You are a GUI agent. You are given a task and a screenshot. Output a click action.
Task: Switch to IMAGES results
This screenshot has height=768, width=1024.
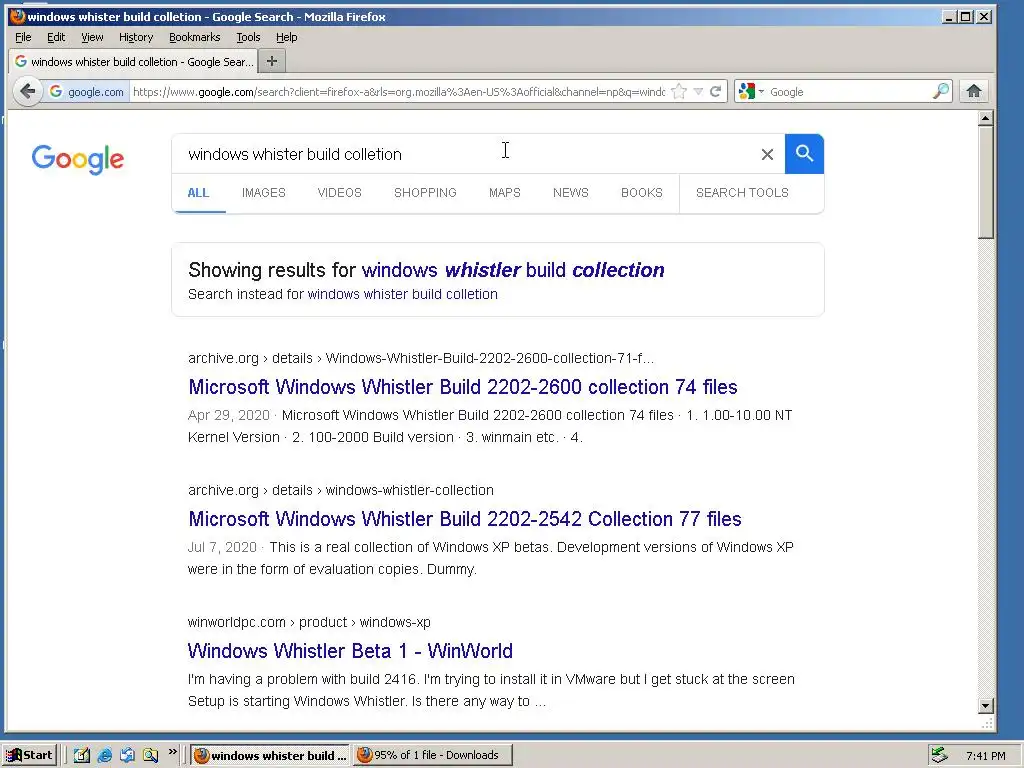pyautogui.click(x=264, y=193)
